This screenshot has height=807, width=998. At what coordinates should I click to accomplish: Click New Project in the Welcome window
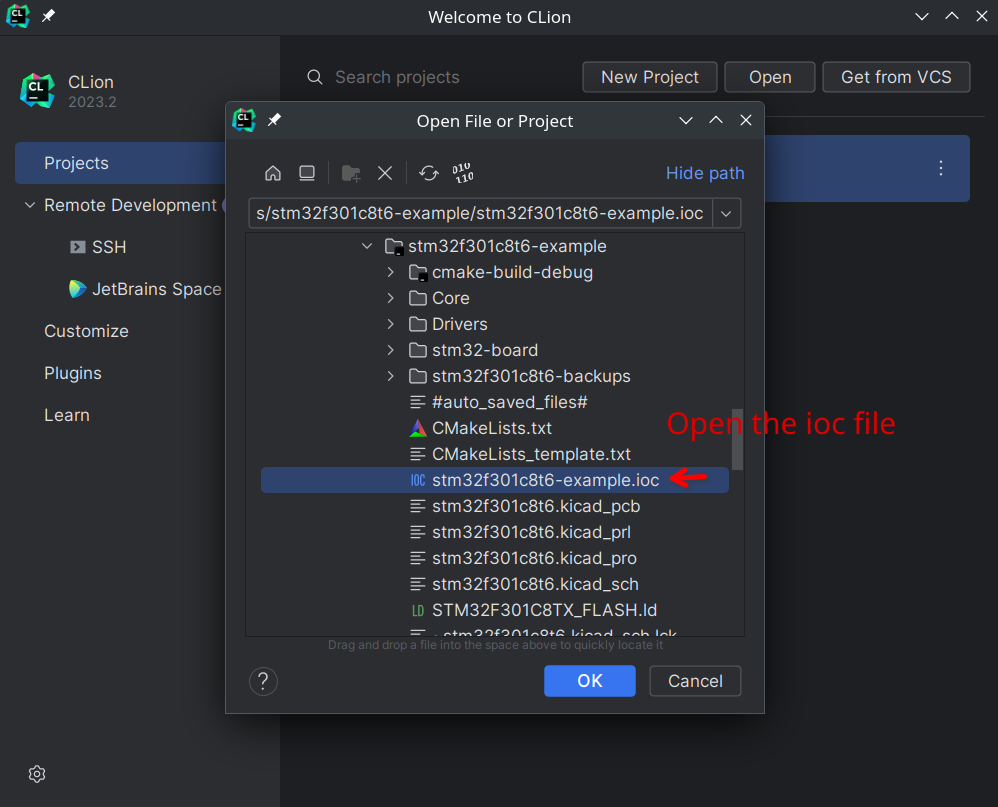coord(650,77)
